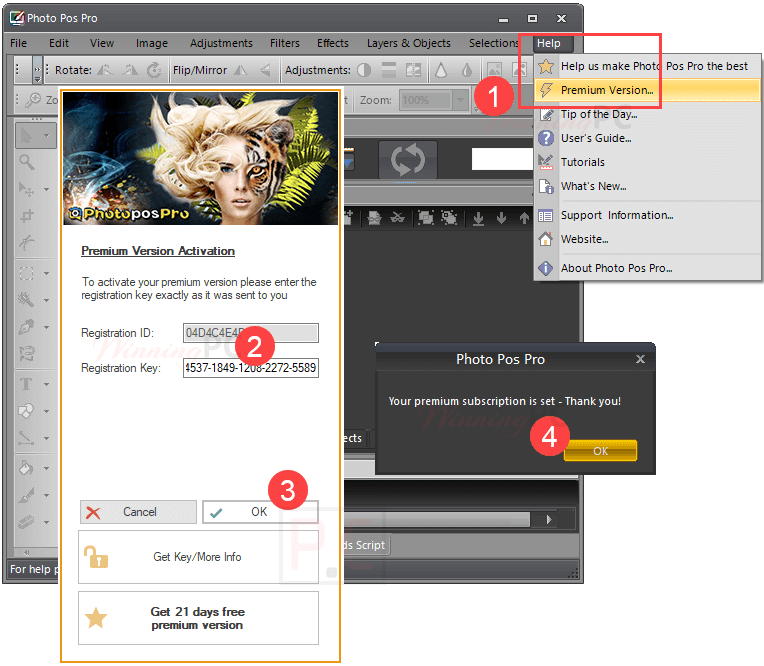Click the flip horizontal icon
Image resolution: width=764 pixels, height=666 pixels.
pyautogui.click(x=241, y=70)
